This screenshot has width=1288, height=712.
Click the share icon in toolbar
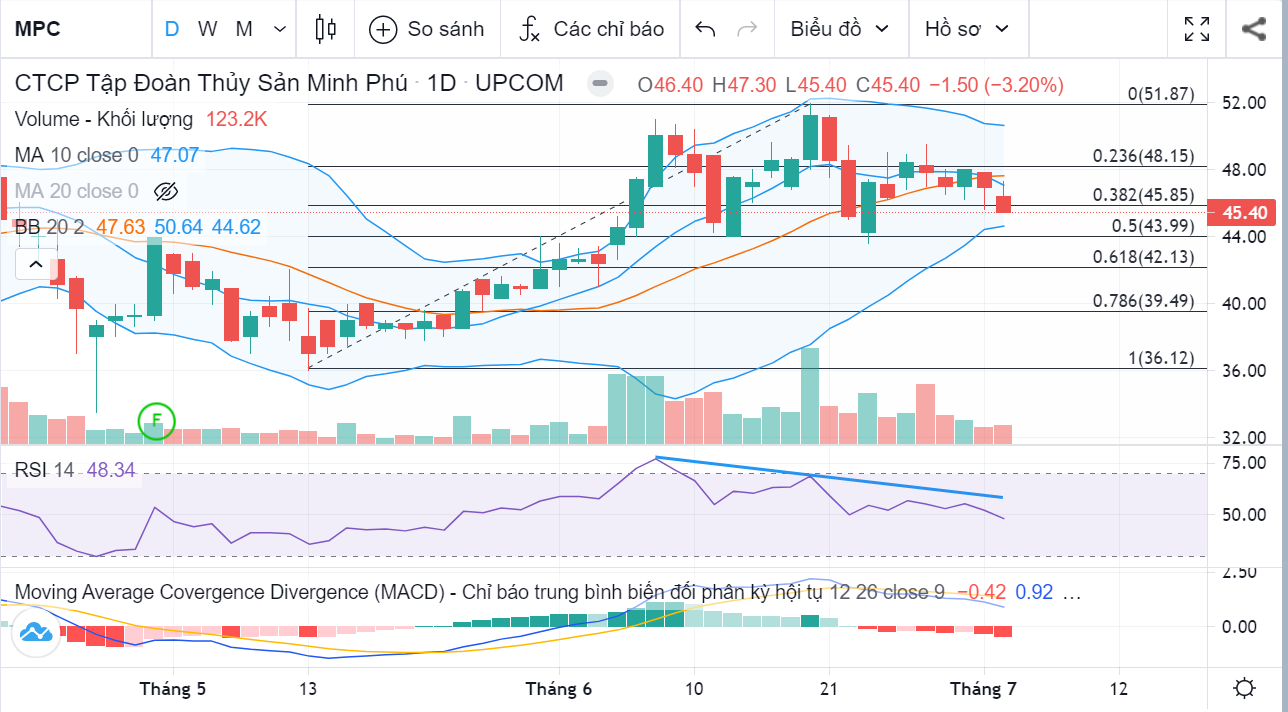[x=1254, y=29]
